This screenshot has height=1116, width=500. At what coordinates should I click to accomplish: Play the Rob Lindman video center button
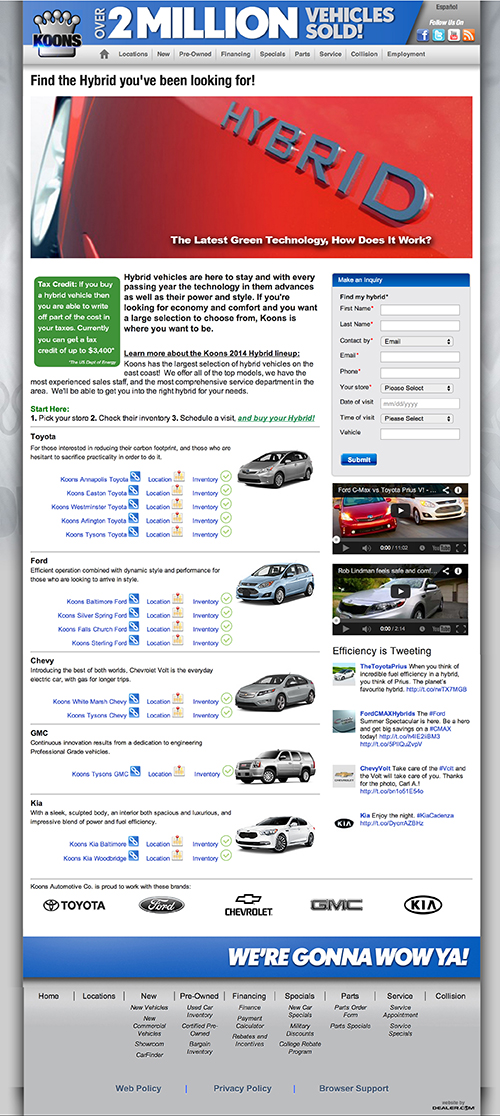(x=400, y=591)
